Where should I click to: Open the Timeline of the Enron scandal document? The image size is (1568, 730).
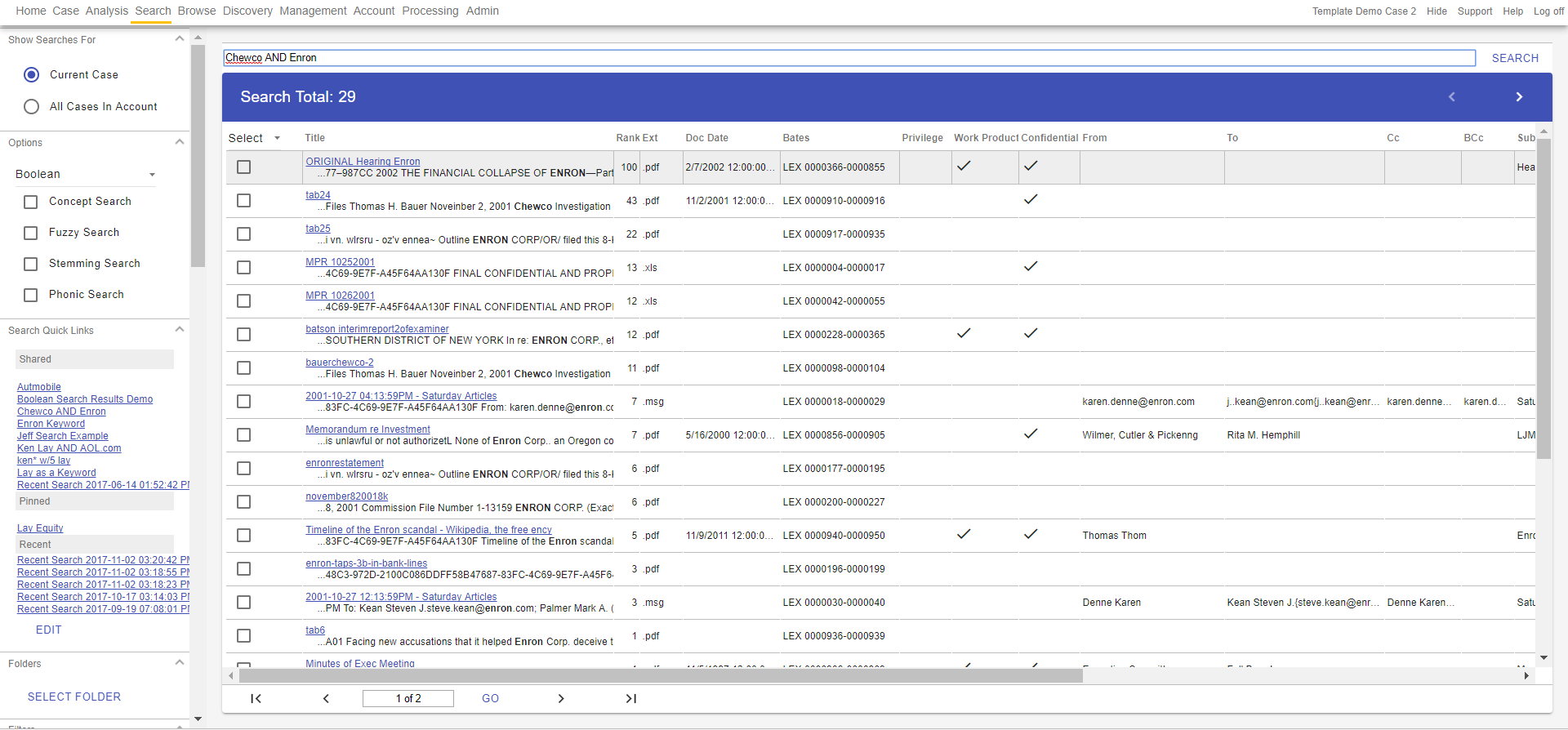click(429, 530)
